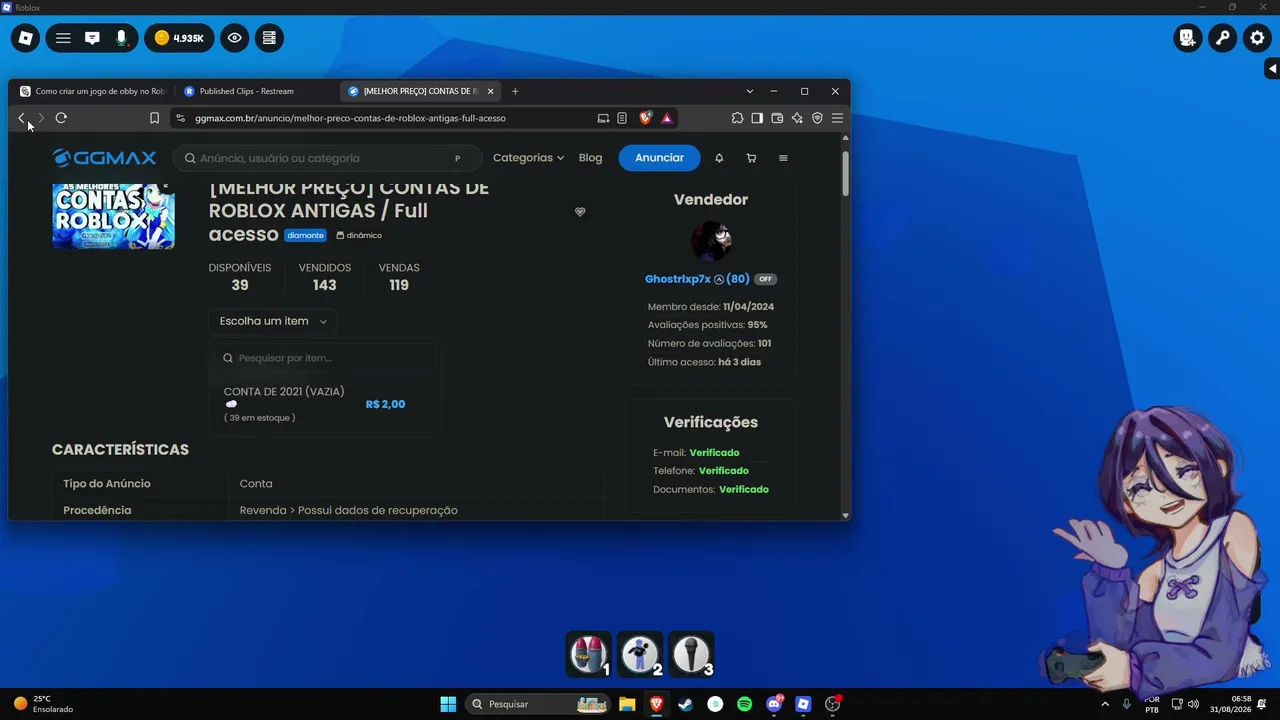This screenshot has width=1280, height=720.
Task: Open reader mode icon in address bar
Action: 622,118
